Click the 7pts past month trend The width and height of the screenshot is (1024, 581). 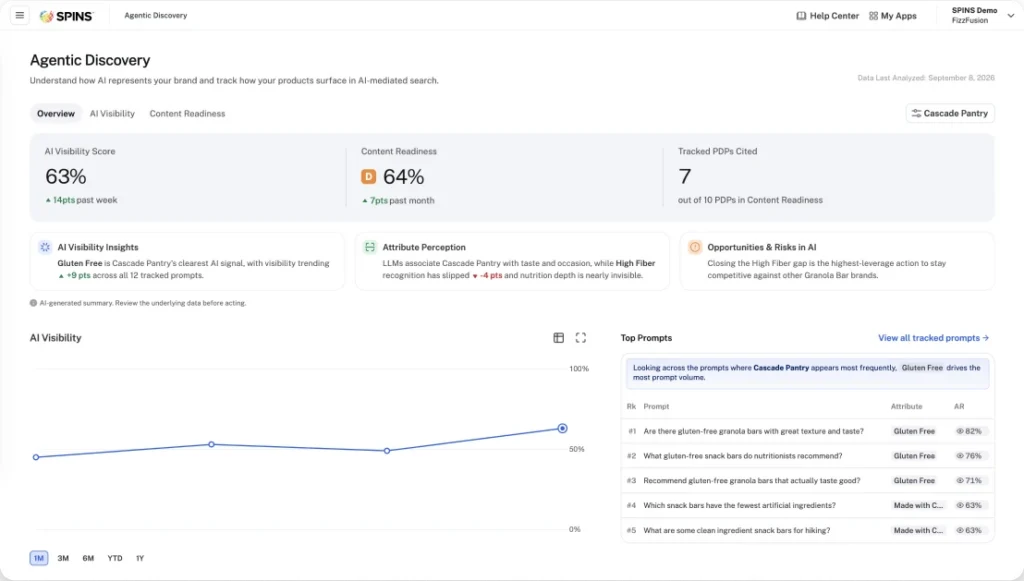pyautogui.click(x=398, y=200)
